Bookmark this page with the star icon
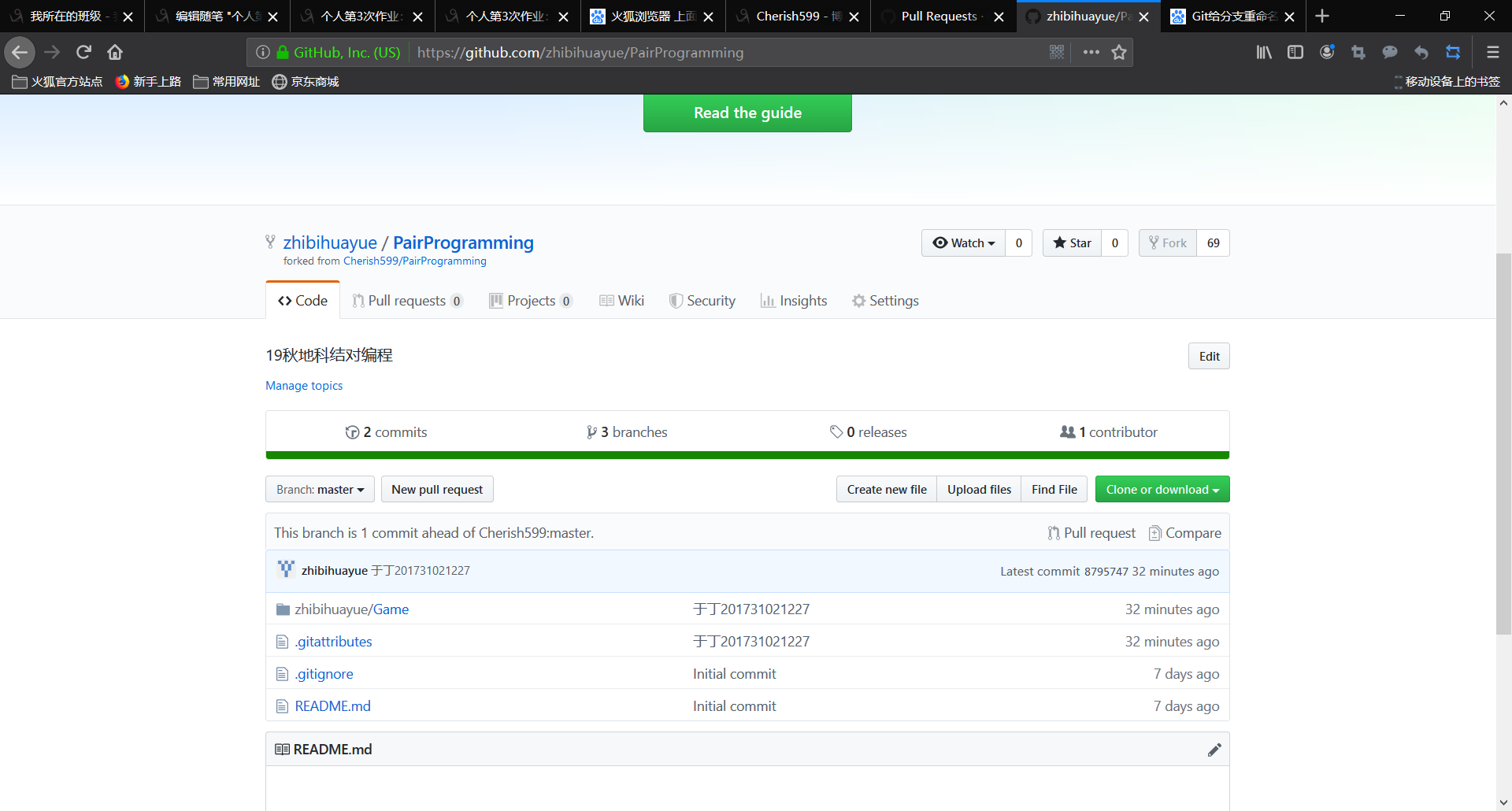Screen dimensions: 1512x811 1119,52
